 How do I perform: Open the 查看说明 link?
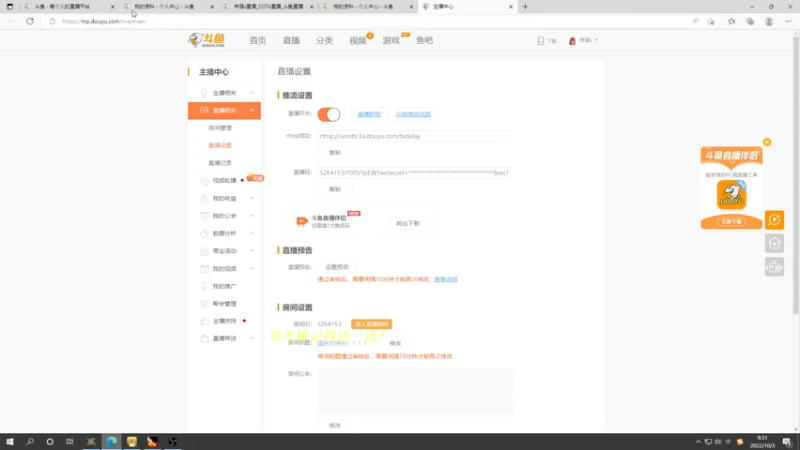tap(446, 280)
